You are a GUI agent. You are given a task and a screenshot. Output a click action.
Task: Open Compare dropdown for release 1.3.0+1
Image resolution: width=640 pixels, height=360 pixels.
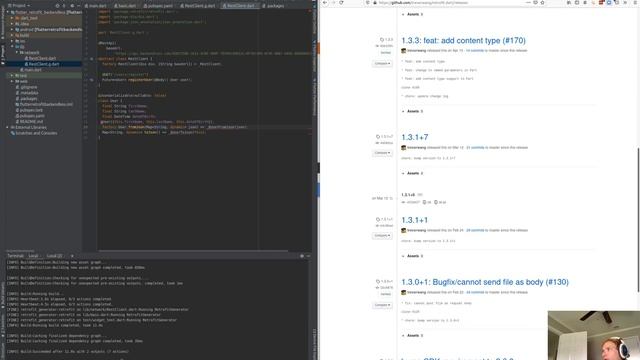(382, 305)
